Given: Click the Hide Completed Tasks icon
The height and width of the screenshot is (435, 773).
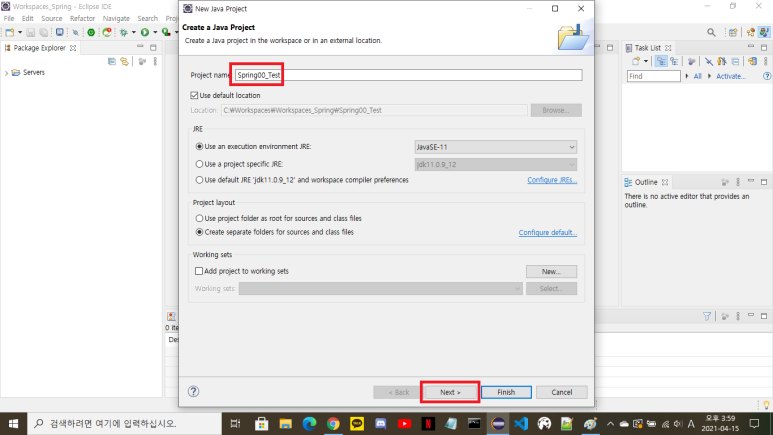Looking at the screenshot, I should 708,61.
